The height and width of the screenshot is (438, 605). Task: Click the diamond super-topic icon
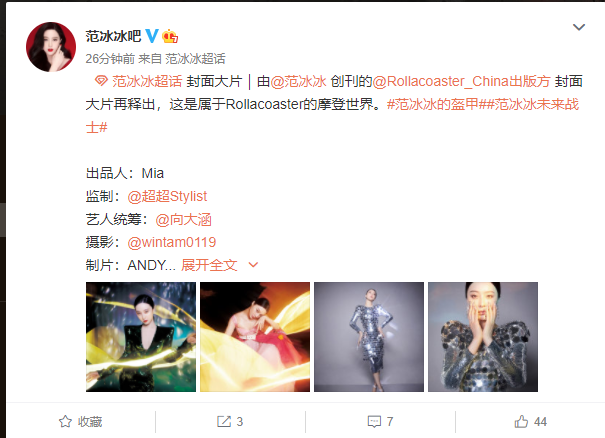(x=101, y=81)
